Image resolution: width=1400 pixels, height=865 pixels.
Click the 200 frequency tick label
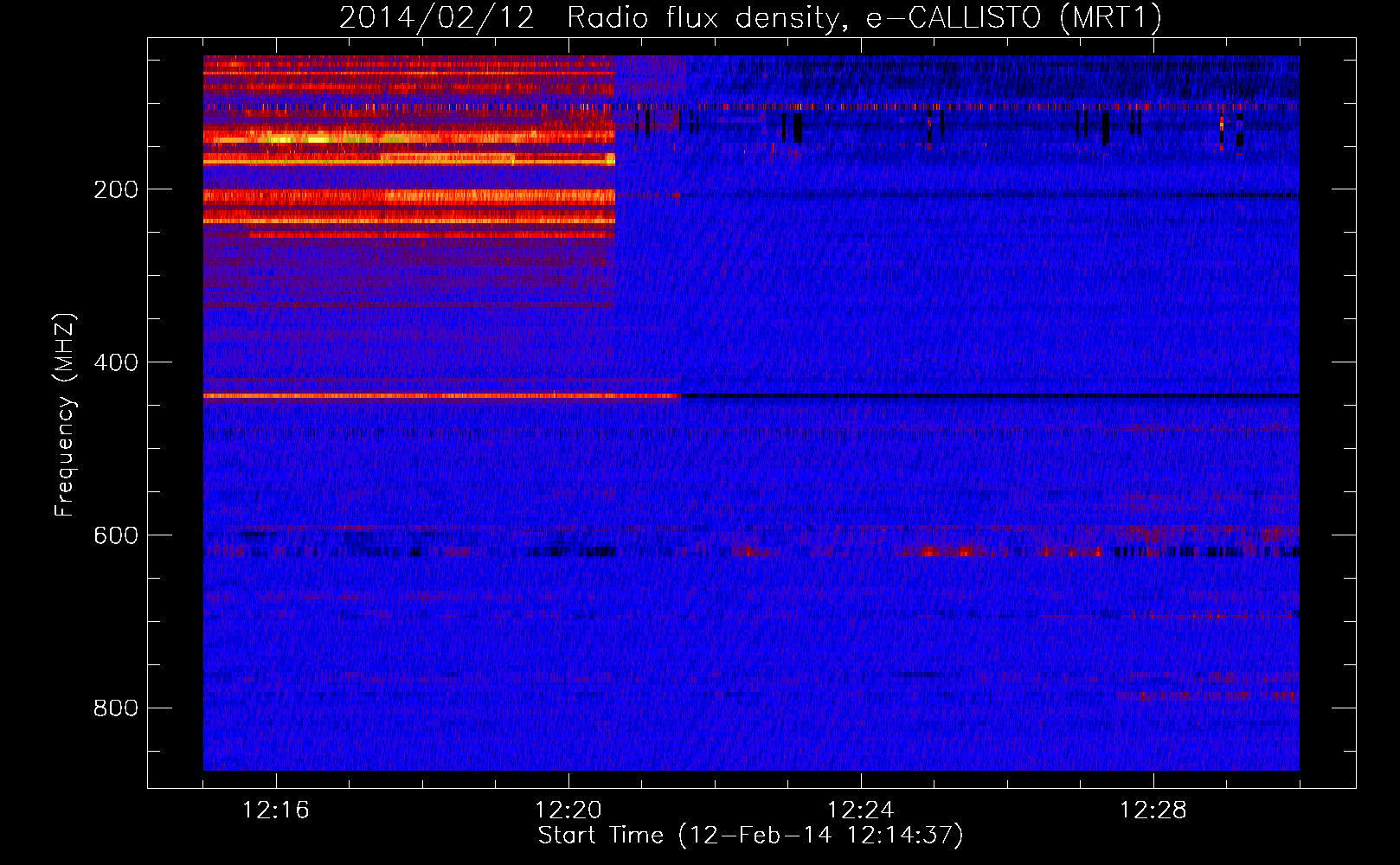coord(116,189)
